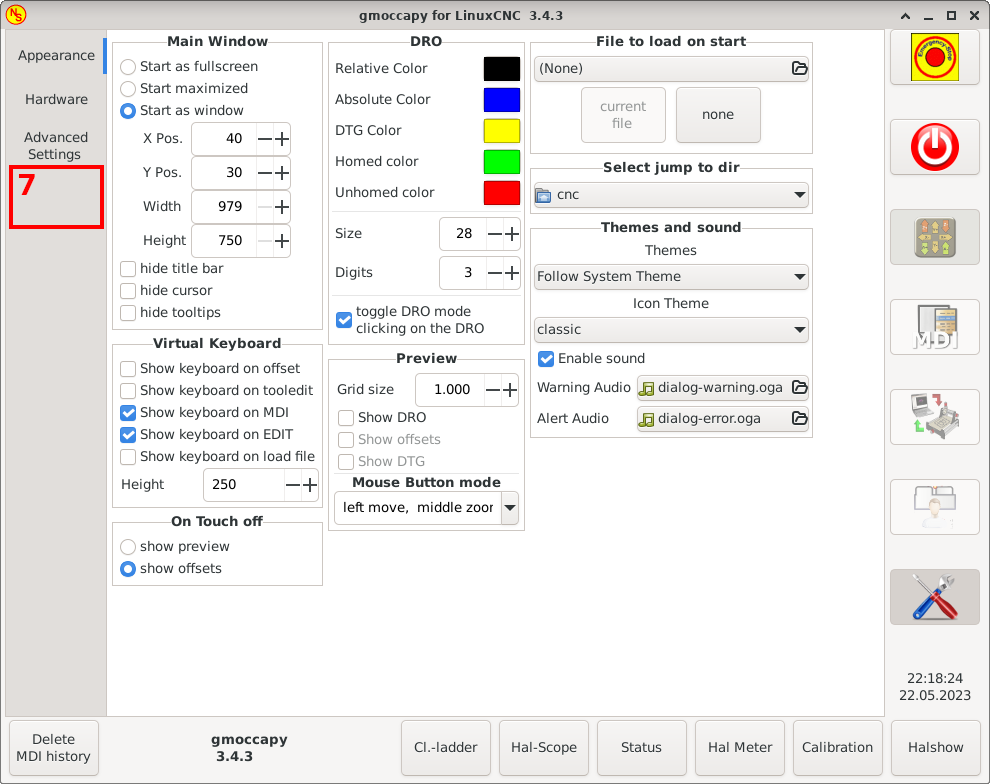The height and width of the screenshot is (784, 990).
Task: Open Hal Meter
Action: click(740, 748)
